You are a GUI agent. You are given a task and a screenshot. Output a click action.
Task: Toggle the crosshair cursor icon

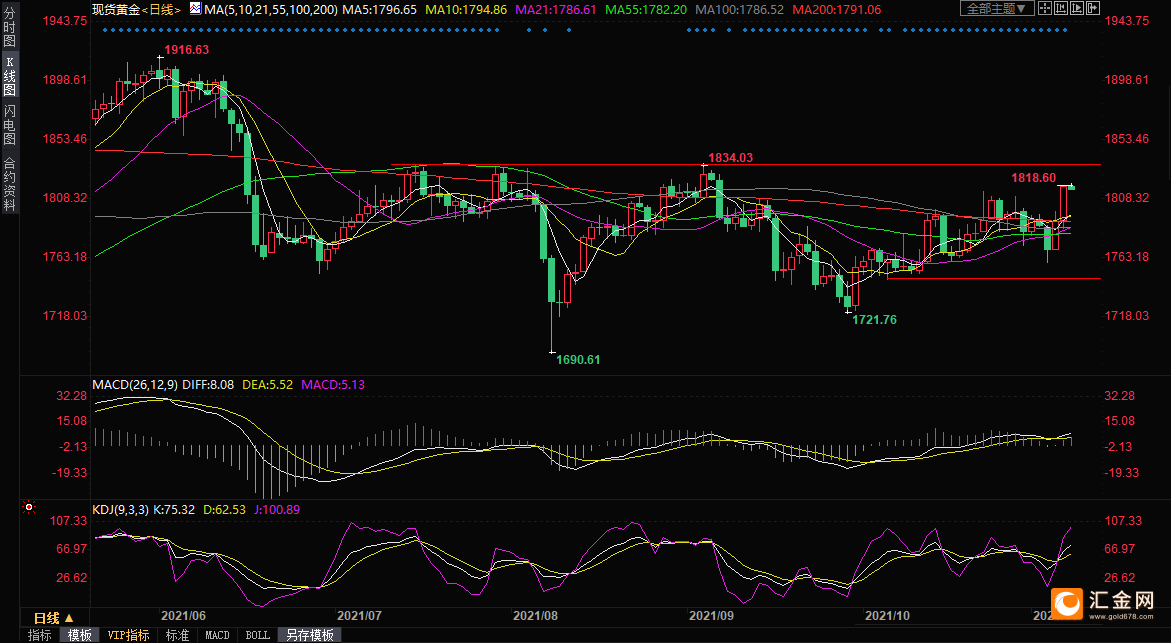[1045, 8]
